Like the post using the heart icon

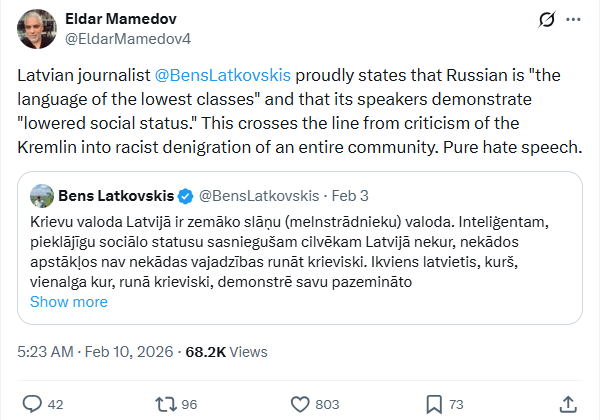tap(301, 404)
